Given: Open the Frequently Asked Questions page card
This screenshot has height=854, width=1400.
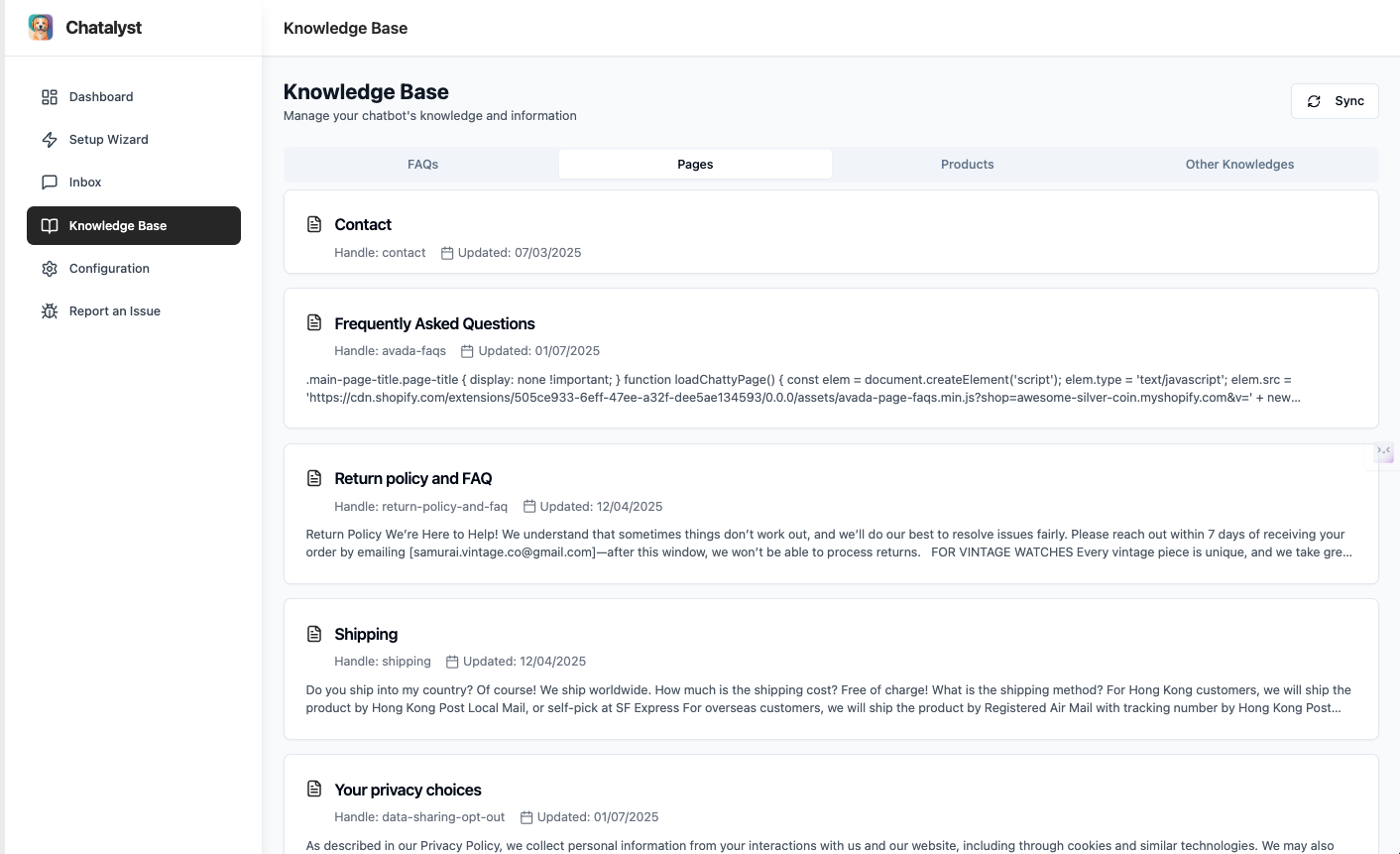Looking at the screenshot, I should point(434,324).
